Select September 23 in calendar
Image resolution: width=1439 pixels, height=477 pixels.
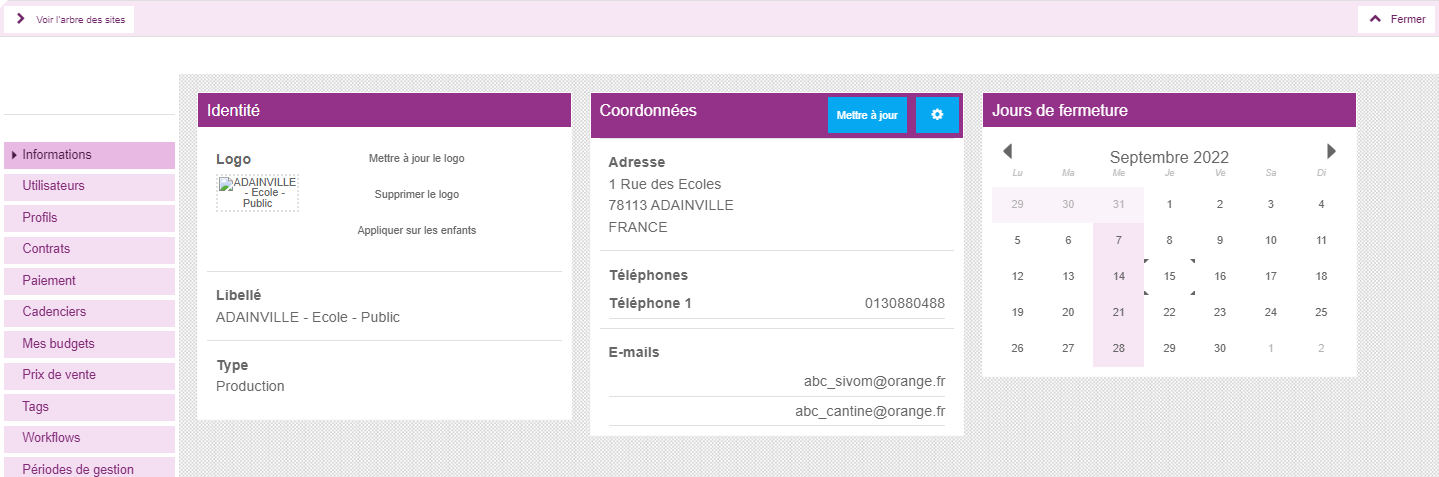(x=1220, y=312)
